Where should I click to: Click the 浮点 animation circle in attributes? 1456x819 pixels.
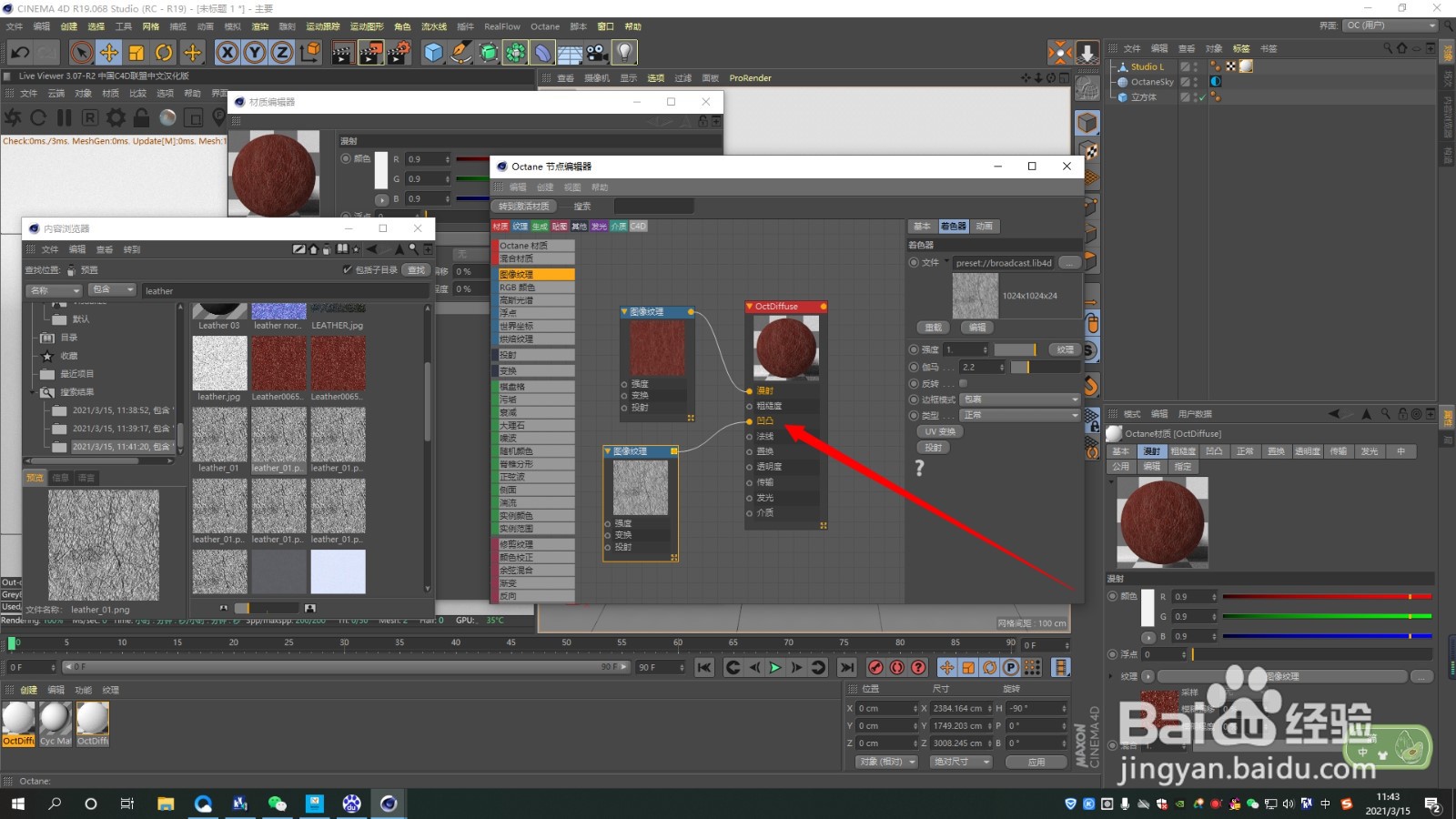(x=1112, y=654)
